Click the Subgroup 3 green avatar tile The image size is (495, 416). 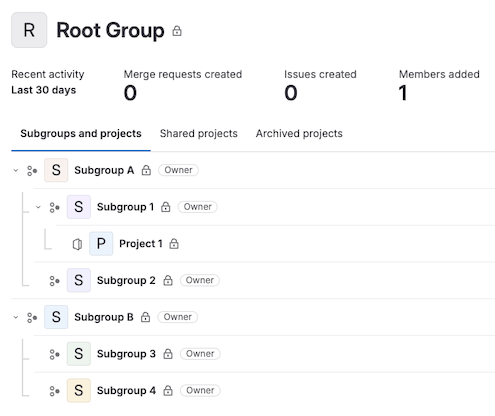pyautogui.click(x=79, y=354)
